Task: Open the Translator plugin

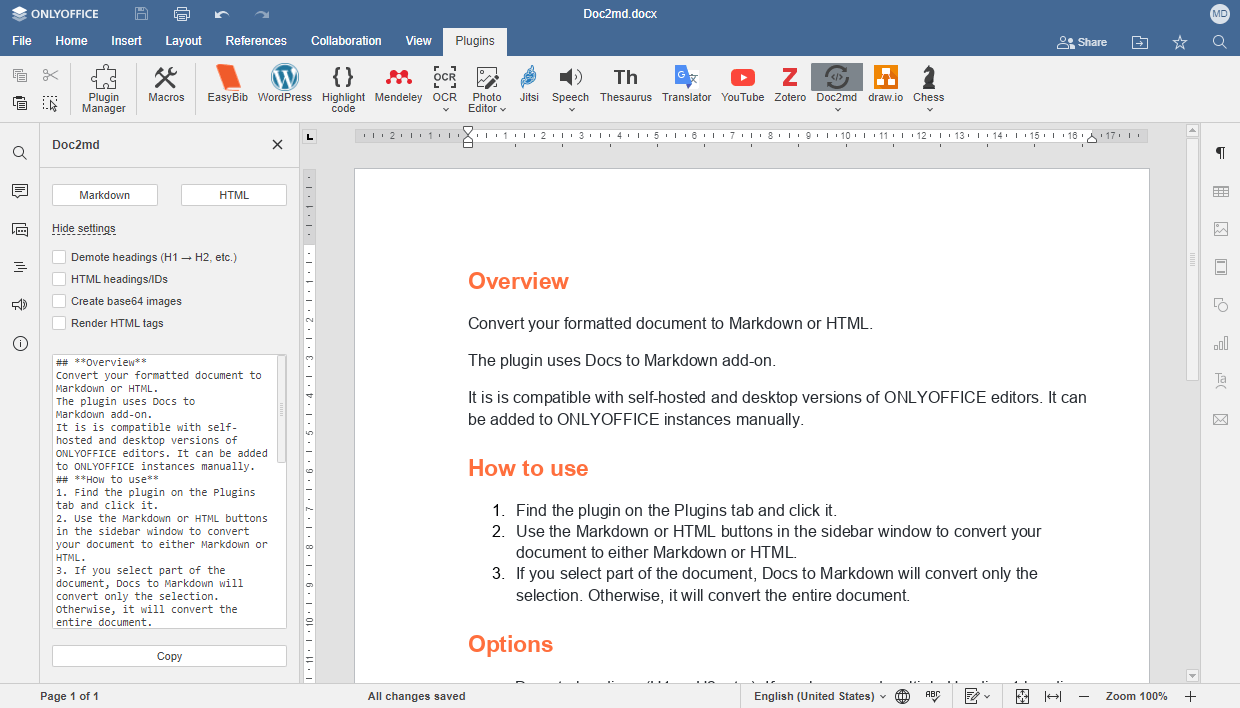Action: point(687,85)
